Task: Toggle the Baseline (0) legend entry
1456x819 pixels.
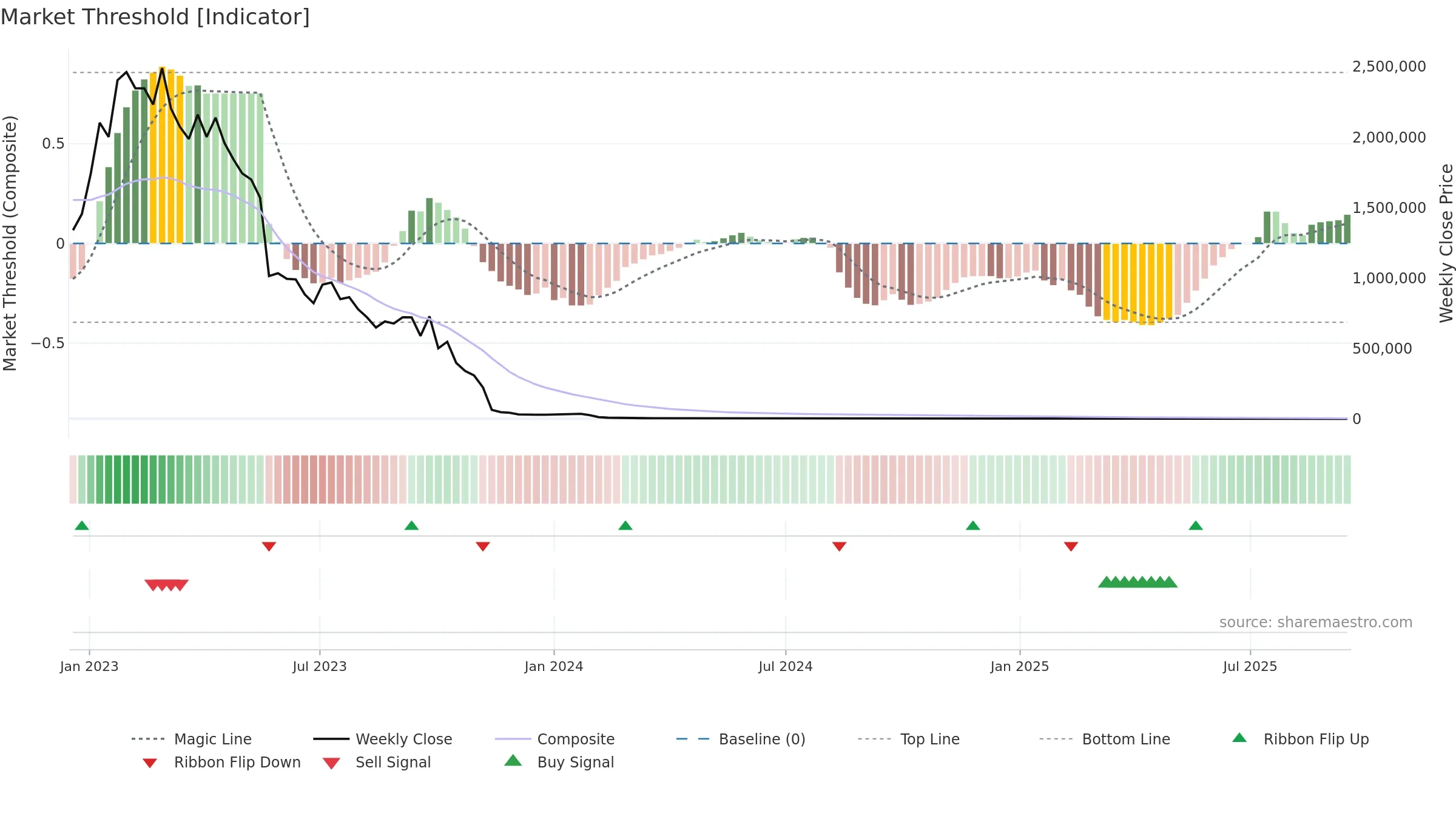Action: (x=741, y=739)
